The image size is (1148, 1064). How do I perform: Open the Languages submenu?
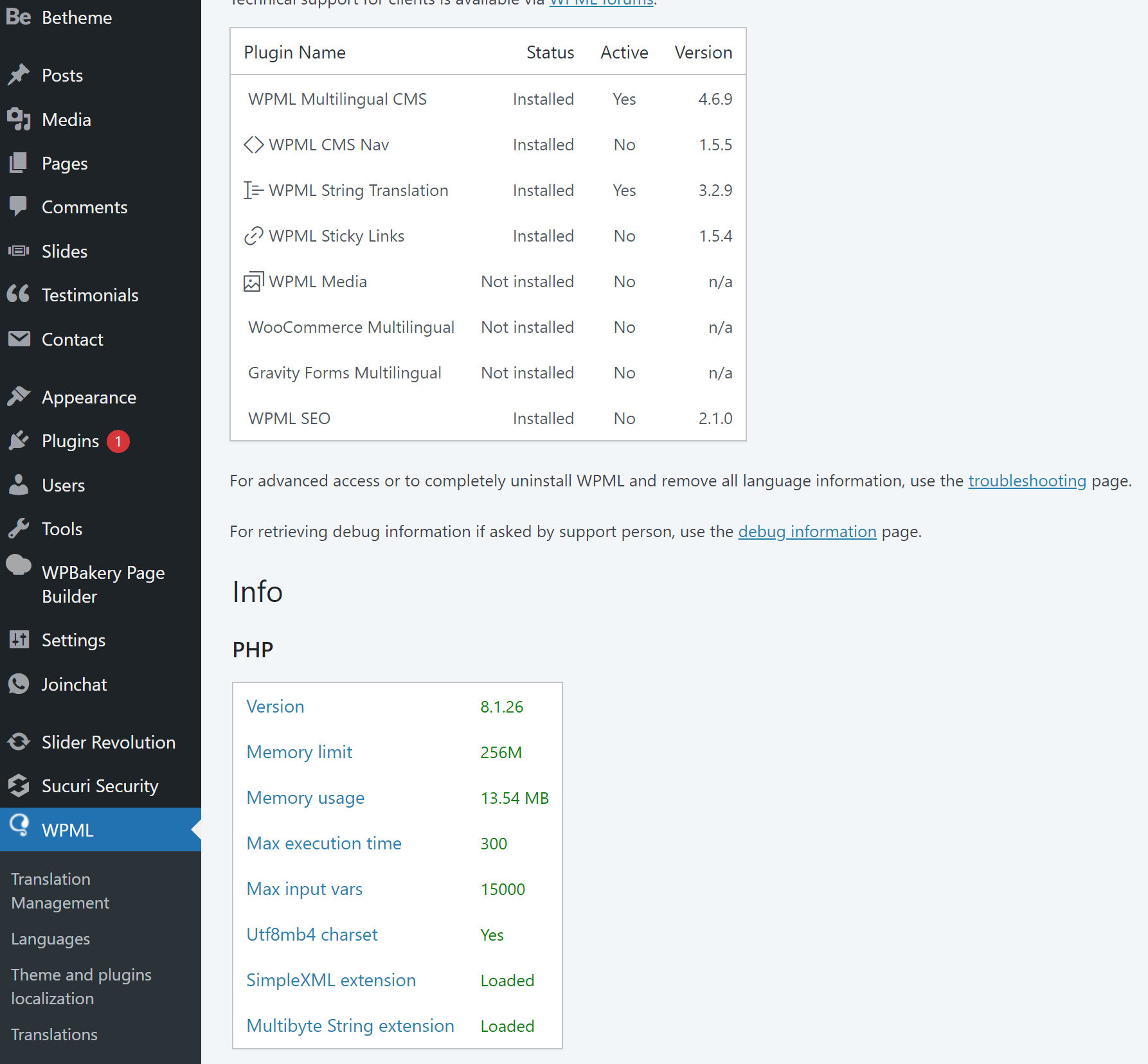(x=51, y=939)
